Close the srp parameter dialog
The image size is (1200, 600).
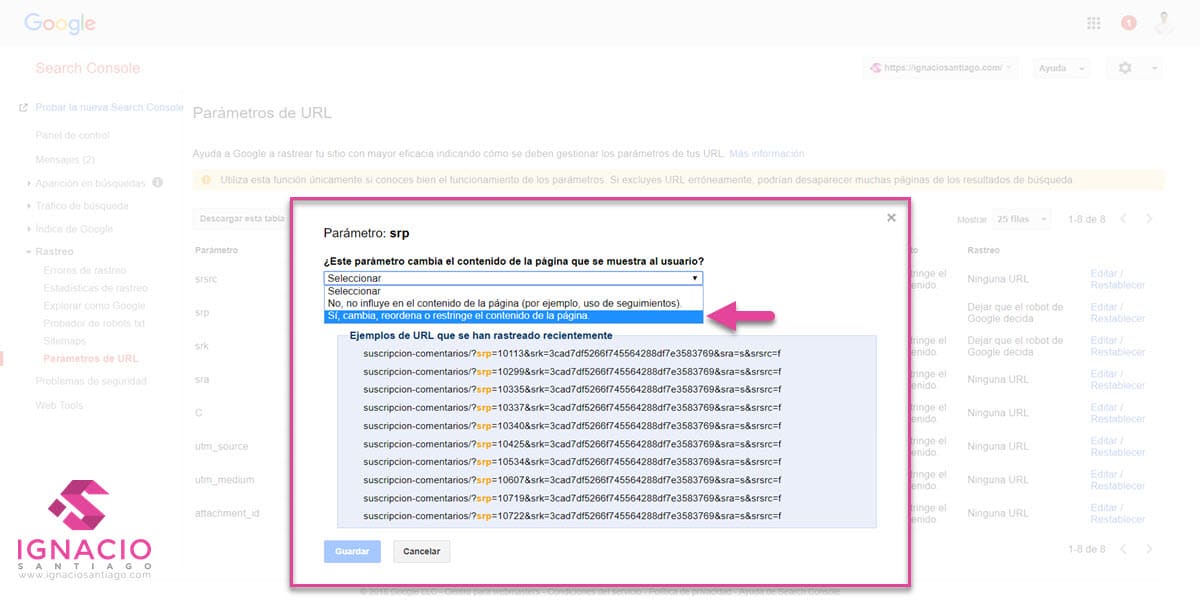pos(891,217)
